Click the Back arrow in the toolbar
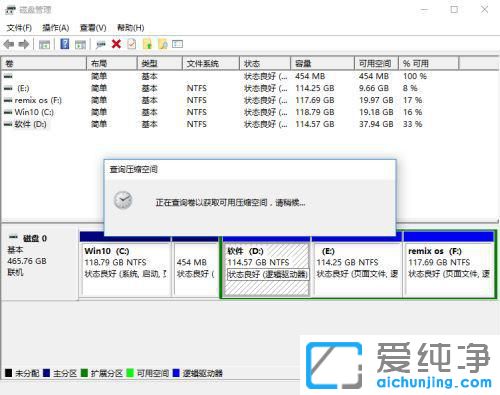Viewport: 500px width, 395px height. 9,44
